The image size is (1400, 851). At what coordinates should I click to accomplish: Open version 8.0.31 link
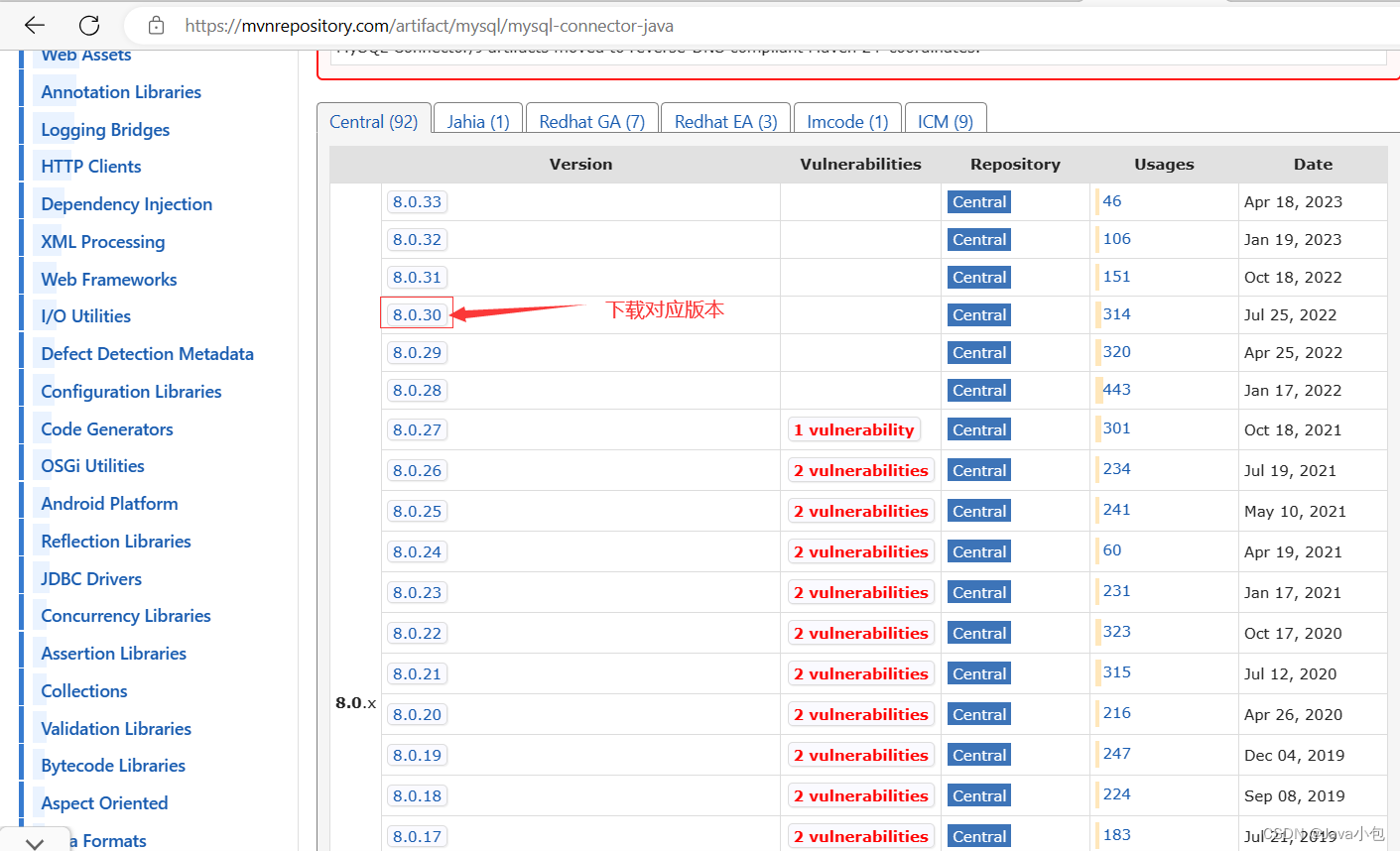point(417,278)
